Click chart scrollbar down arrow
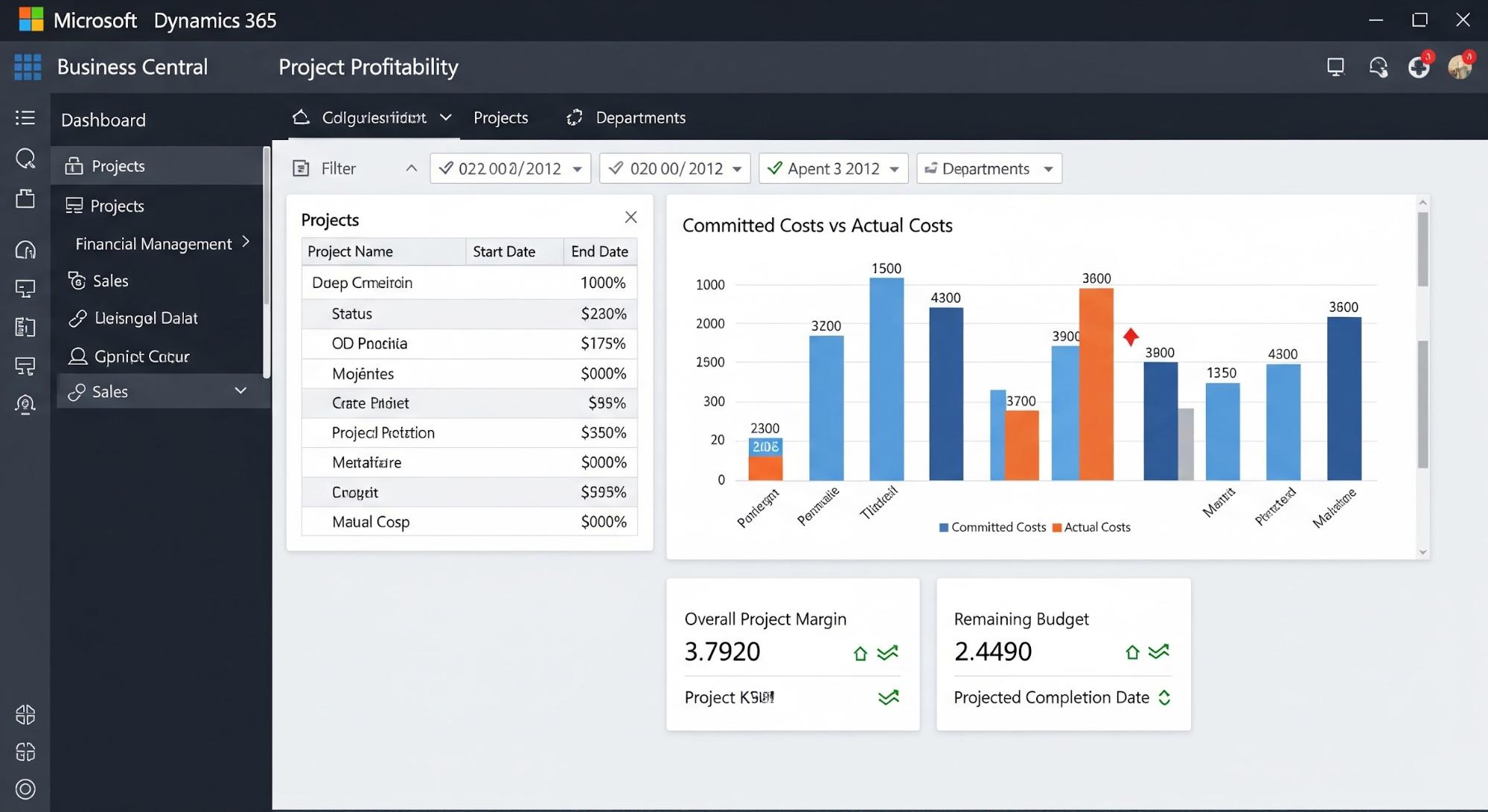Image resolution: width=1488 pixels, height=812 pixels. tap(1422, 552)
